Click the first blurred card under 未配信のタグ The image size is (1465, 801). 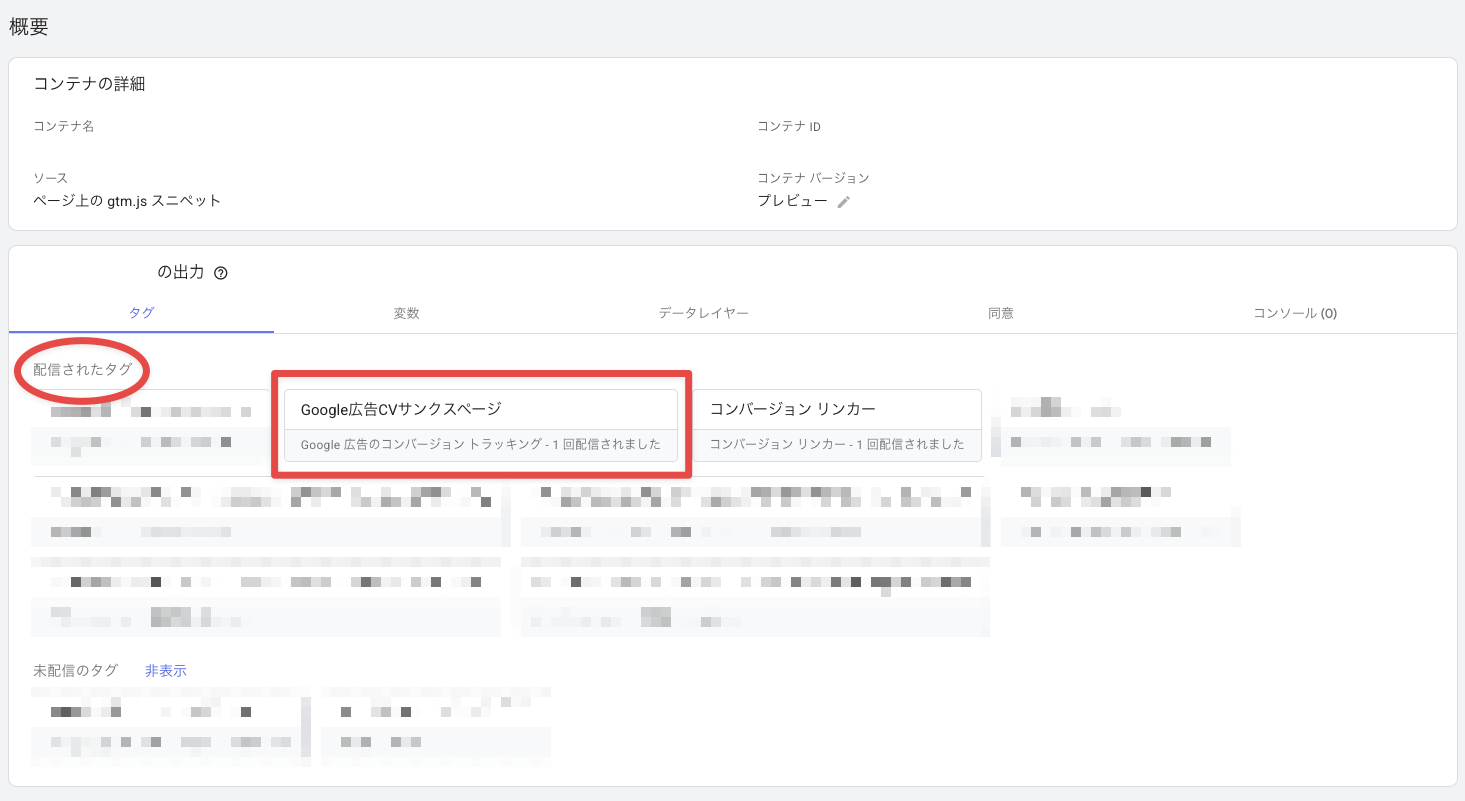[166, 727]
